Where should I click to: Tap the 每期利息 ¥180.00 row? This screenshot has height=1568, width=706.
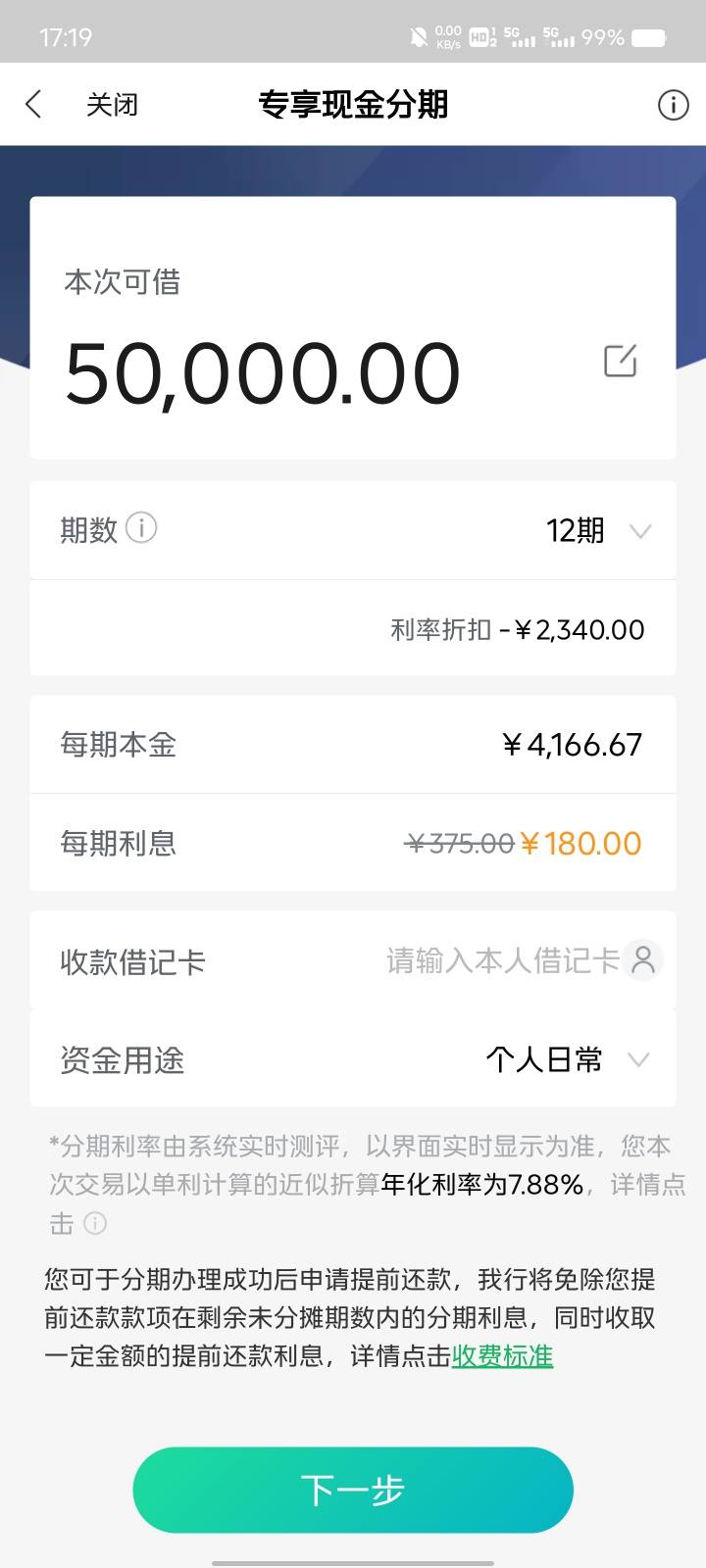tap(353, 843)
